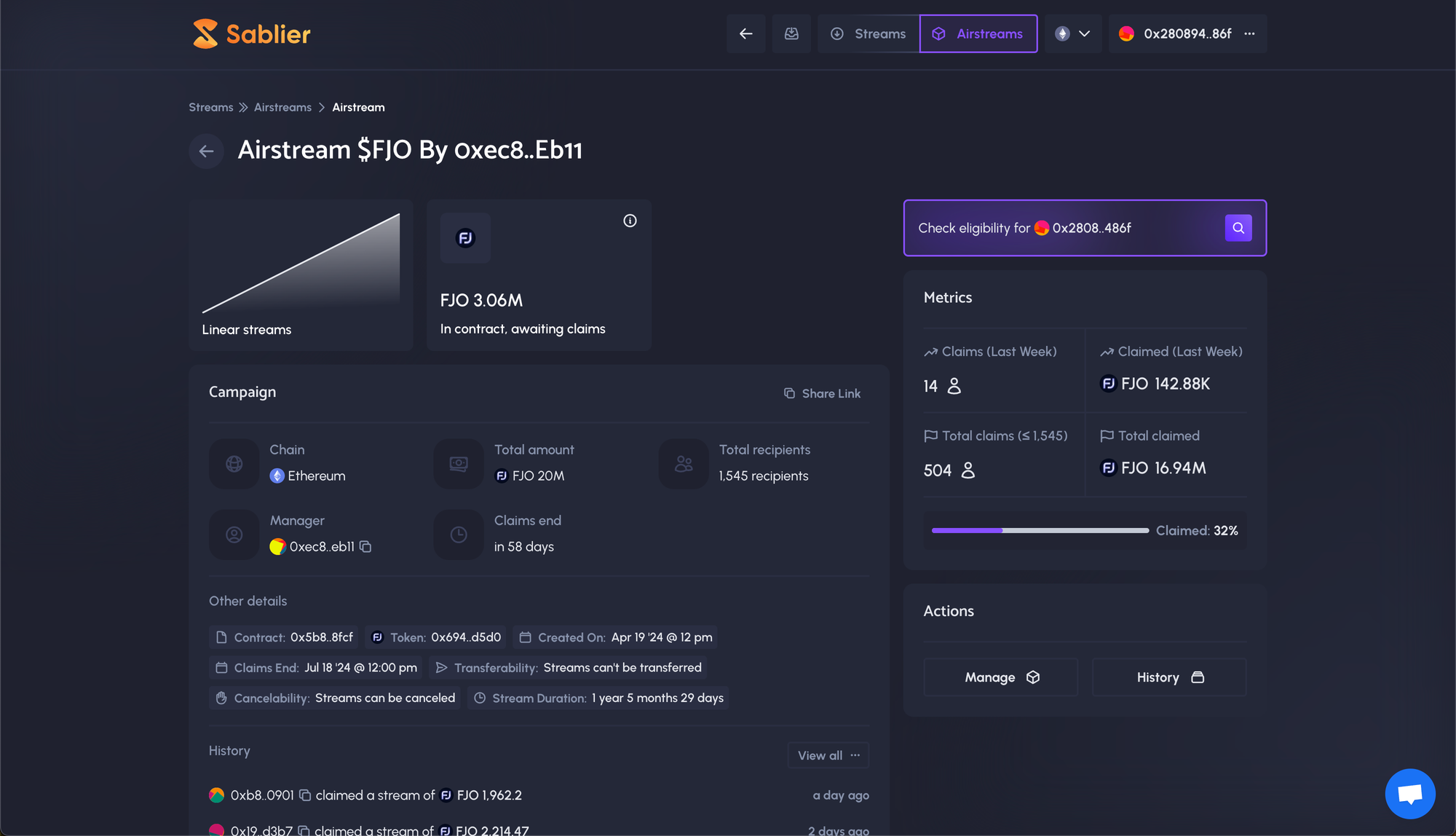The image size is (1456, 836).
Task: Open the chat support bubble
Action: pyautogui.click(x=1409, y=793)
